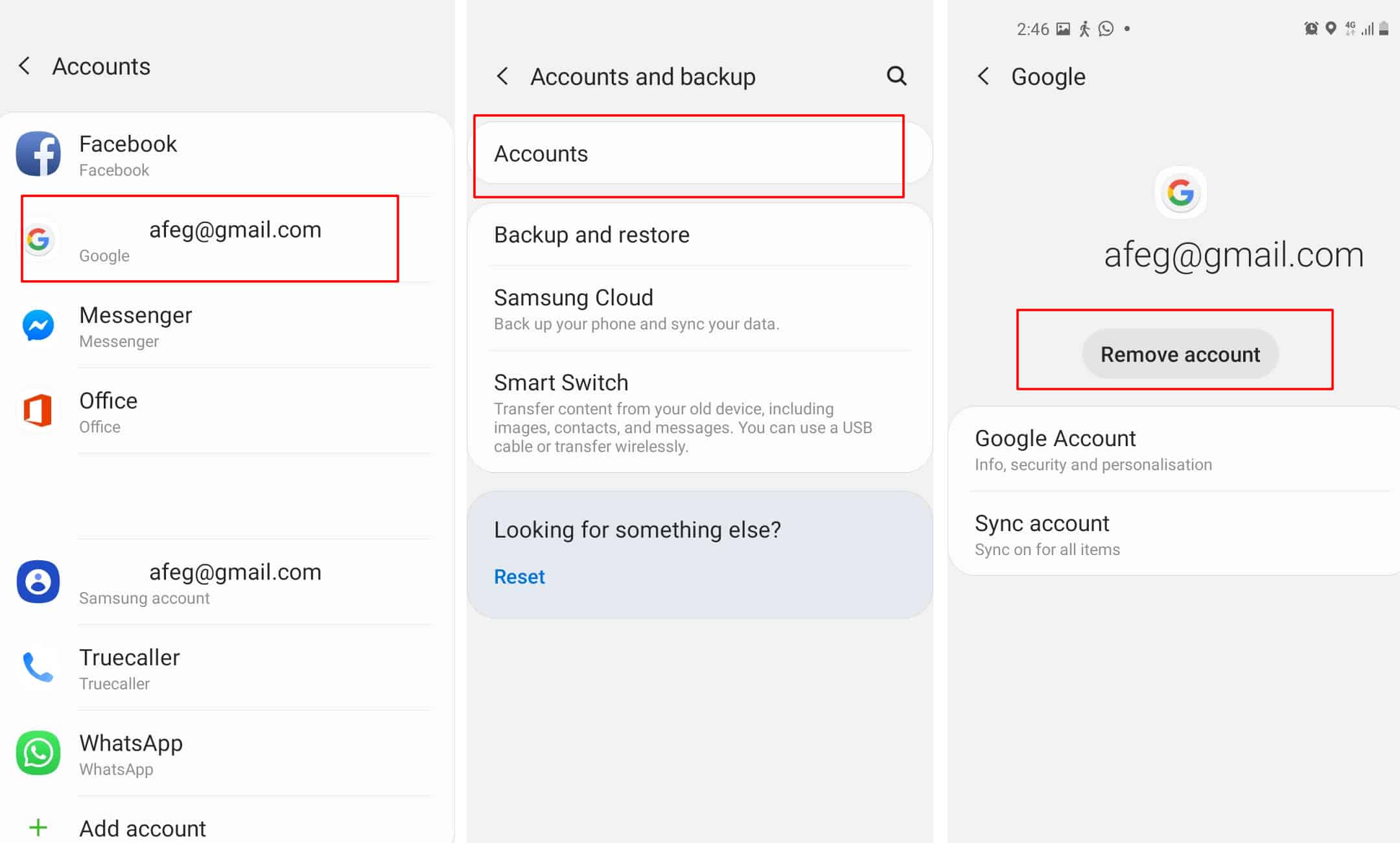
Task: Tap the Truecaller phone icon
Action: (38, 667)
